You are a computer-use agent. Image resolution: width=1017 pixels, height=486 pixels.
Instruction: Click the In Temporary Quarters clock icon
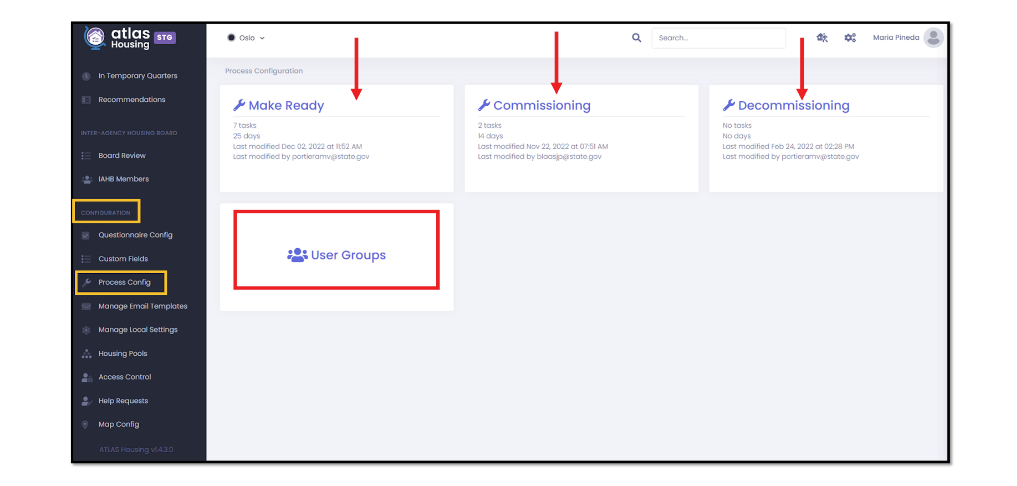point(86,76)
